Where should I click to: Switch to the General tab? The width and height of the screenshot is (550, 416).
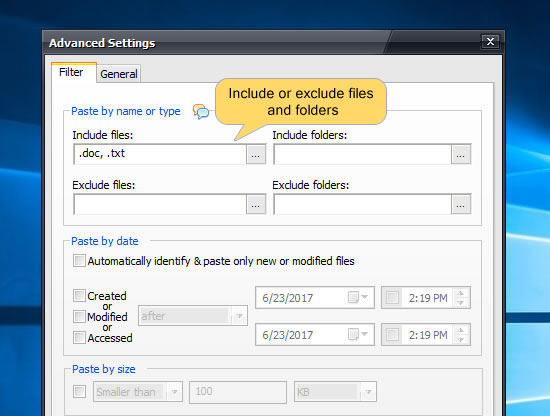119,74
